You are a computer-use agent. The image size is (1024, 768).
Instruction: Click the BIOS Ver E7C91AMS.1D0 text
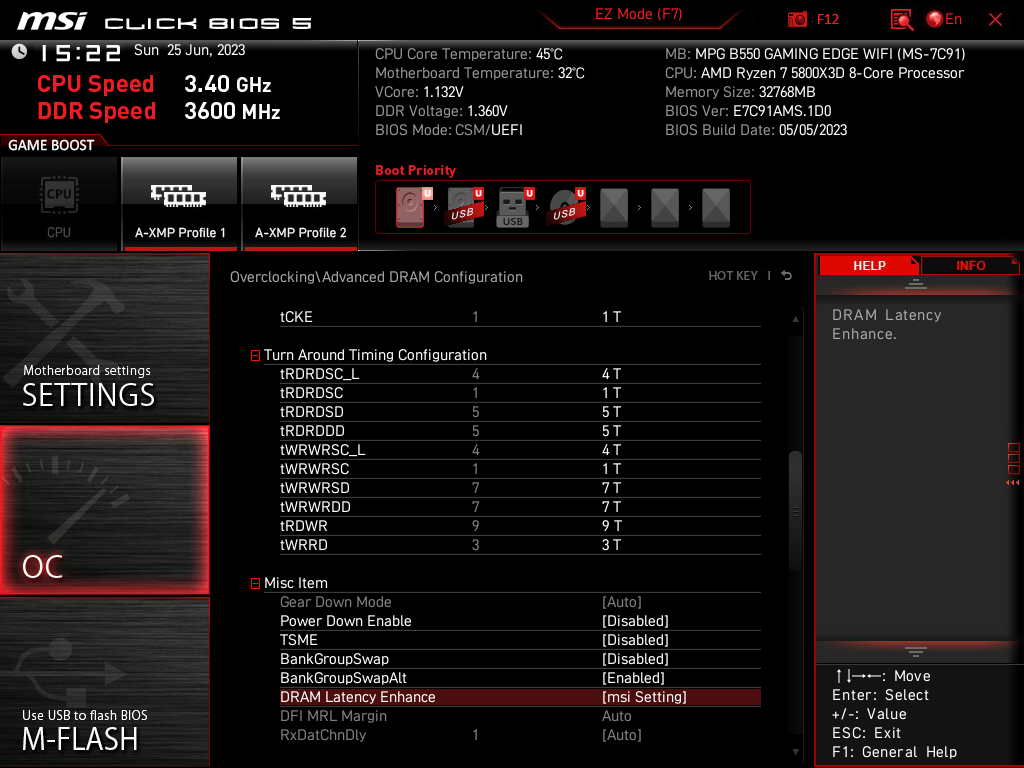point(748,111)
